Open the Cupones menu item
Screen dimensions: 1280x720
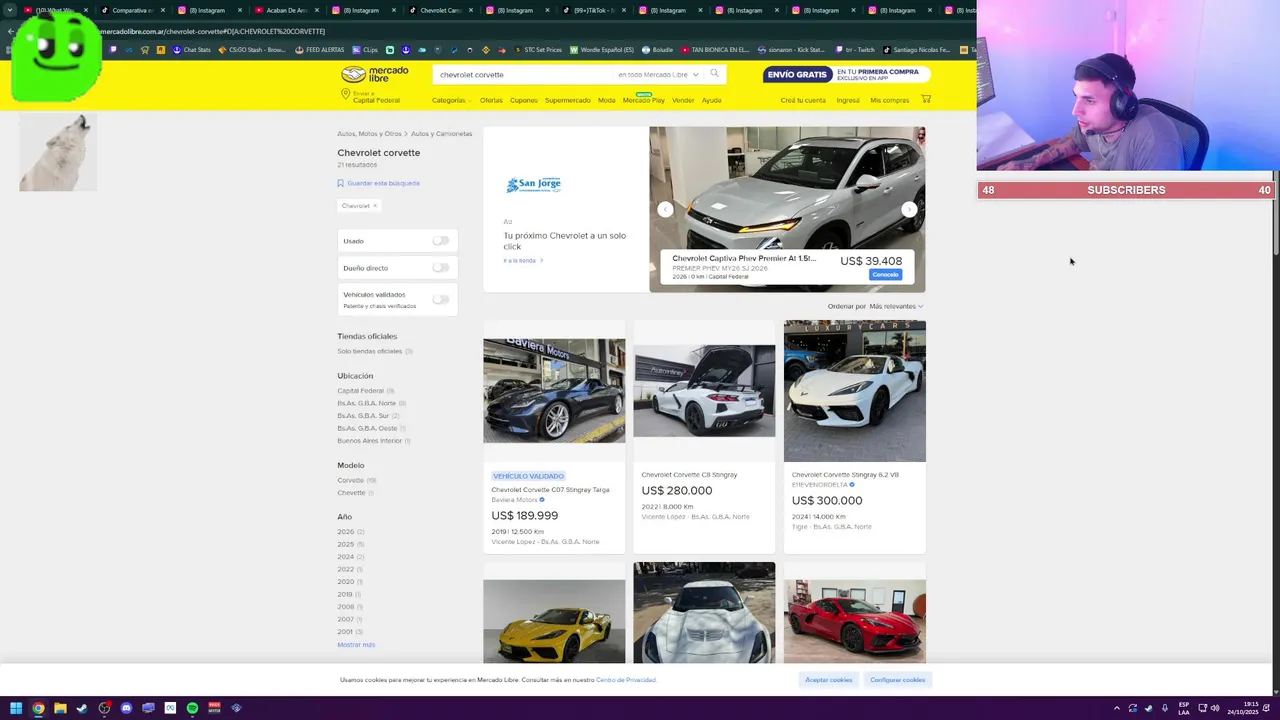[524, 100]
